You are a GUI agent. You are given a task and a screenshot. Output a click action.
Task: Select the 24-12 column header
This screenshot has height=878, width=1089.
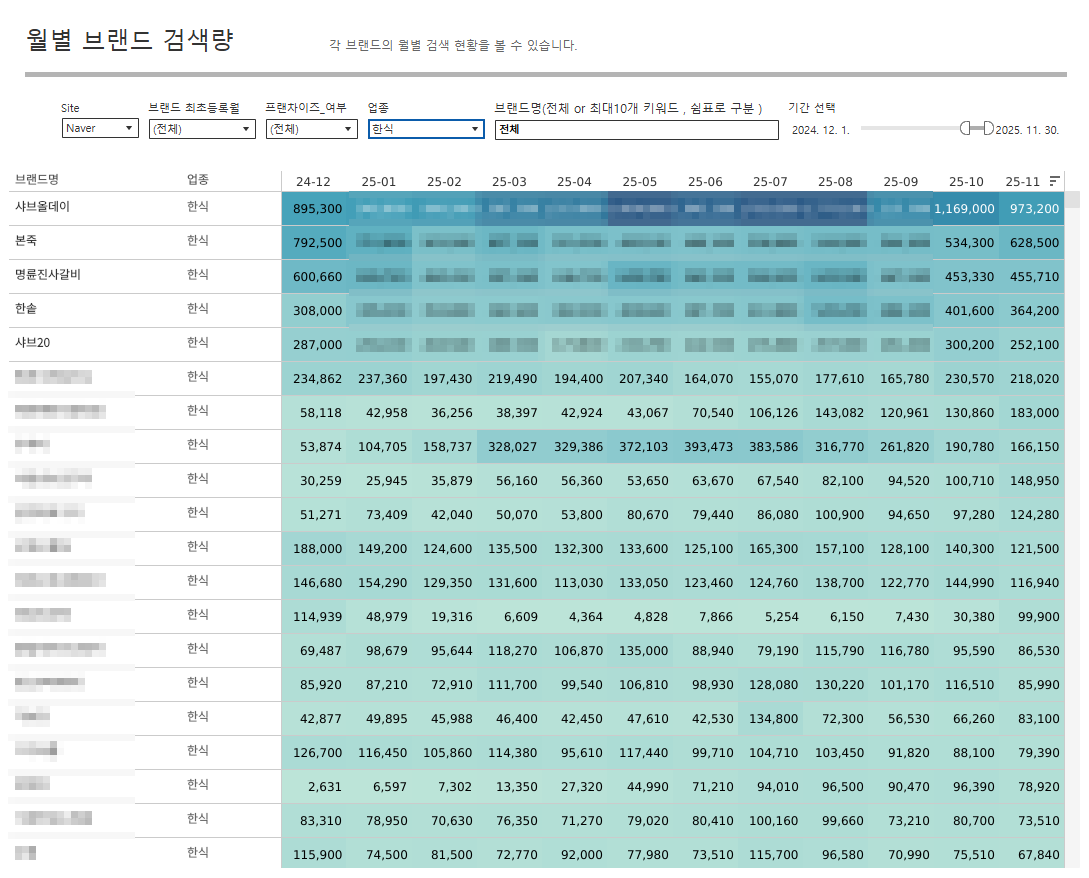click(313, 182)
